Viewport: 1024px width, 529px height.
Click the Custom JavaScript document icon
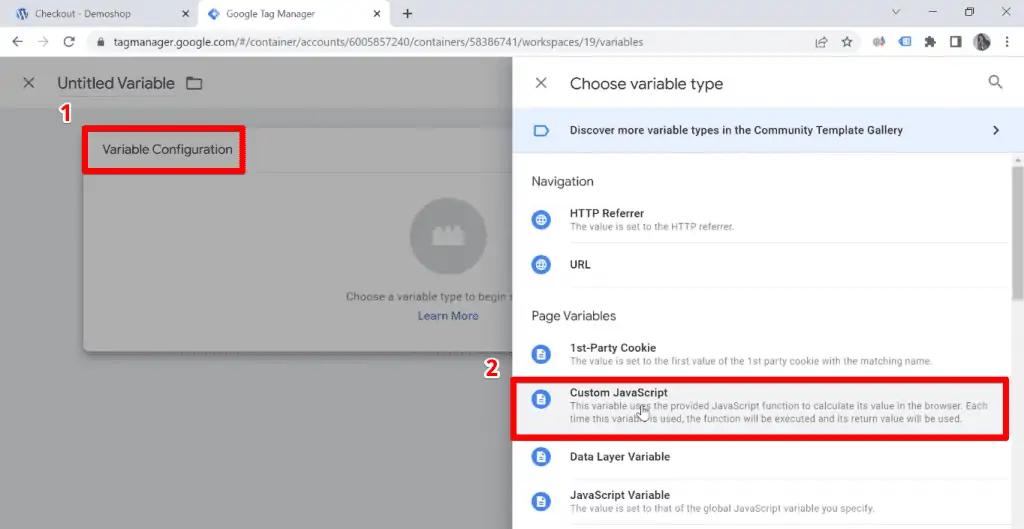click(541, 398)
